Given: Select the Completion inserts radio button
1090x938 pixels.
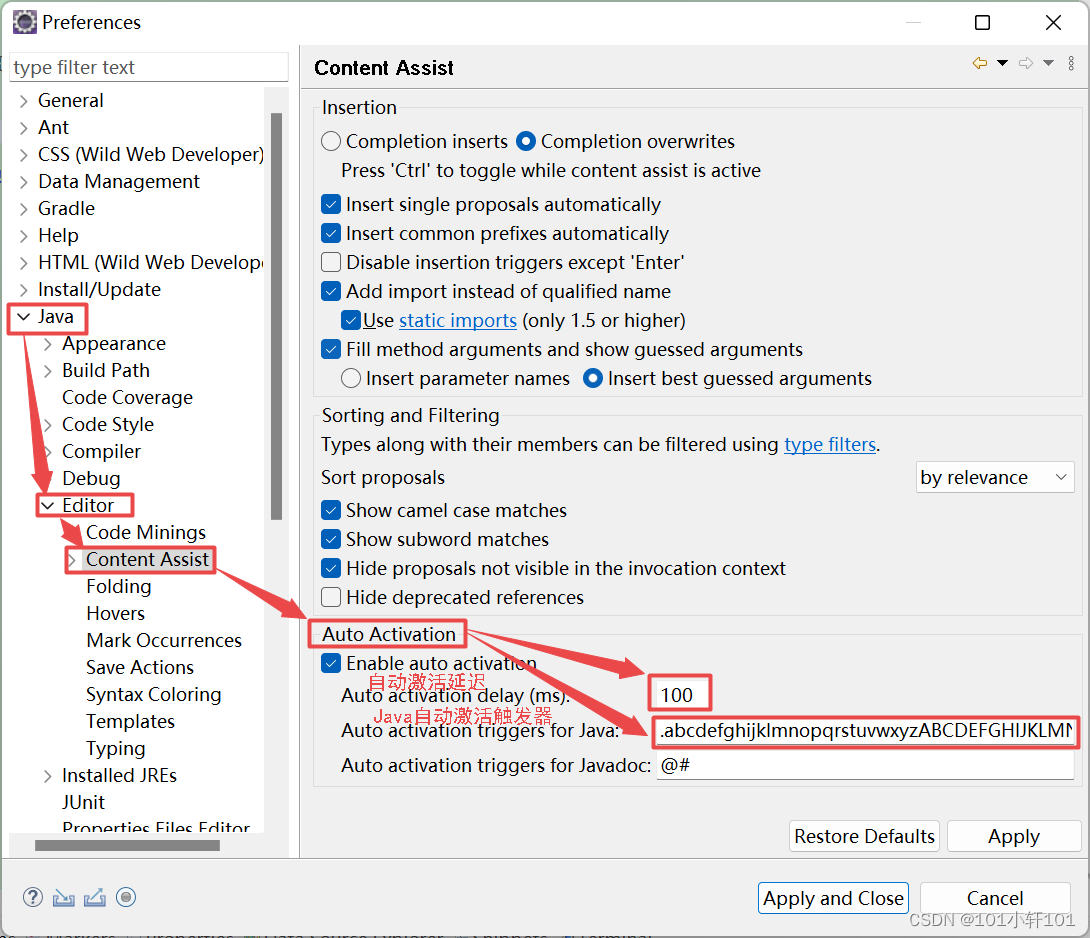Looking at the screenshot, I should [x=331, y=141].
